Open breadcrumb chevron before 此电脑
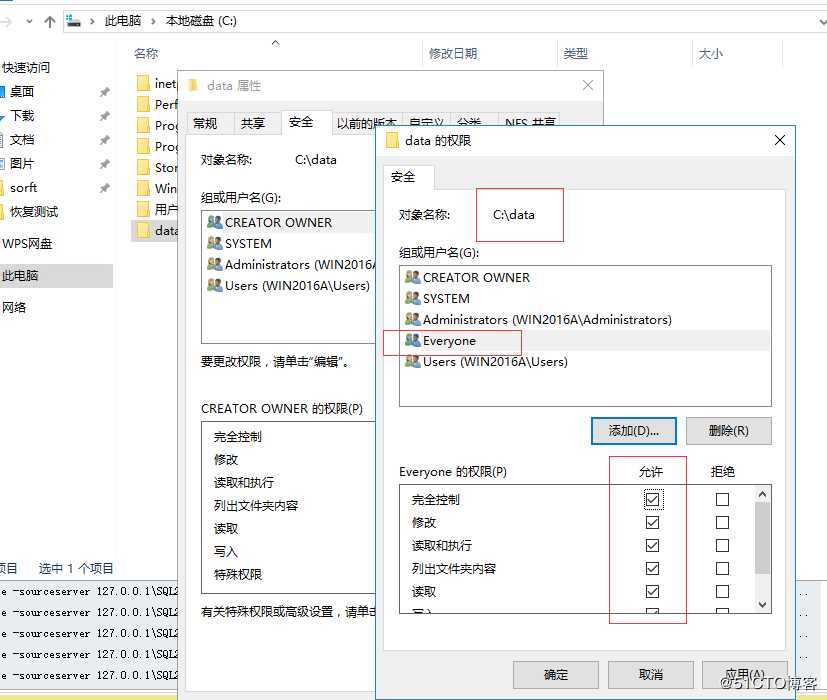This screenshot has height=700, width=827. click(x=92, y=22)
